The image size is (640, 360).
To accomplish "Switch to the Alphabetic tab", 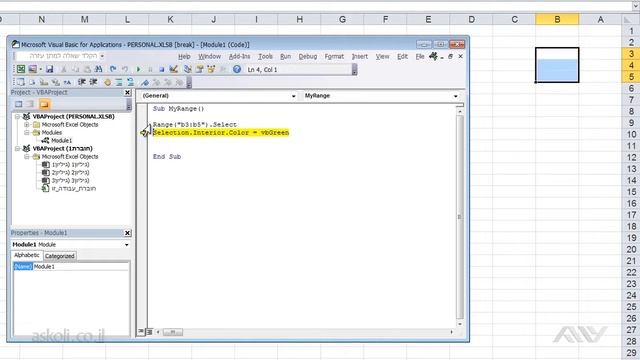I will click(27, 255).
